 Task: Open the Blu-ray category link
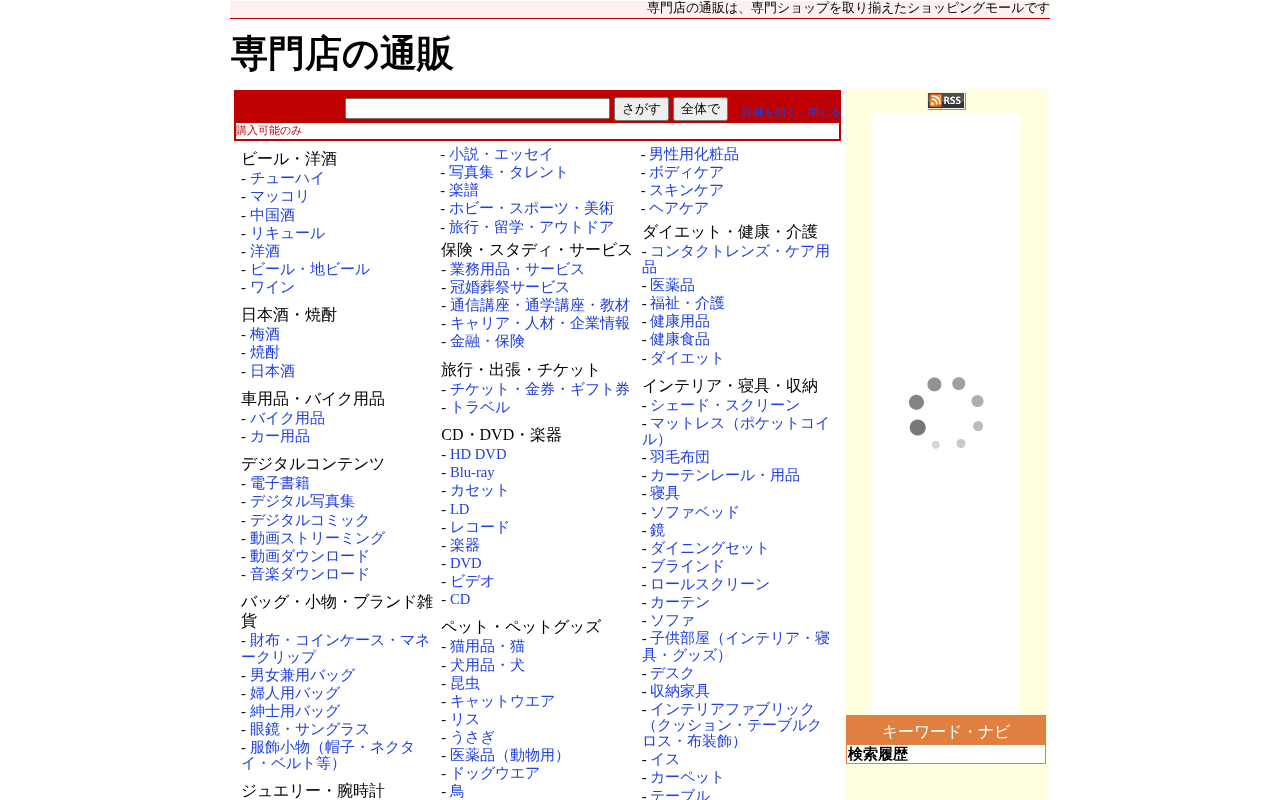[x=472, y=472]
